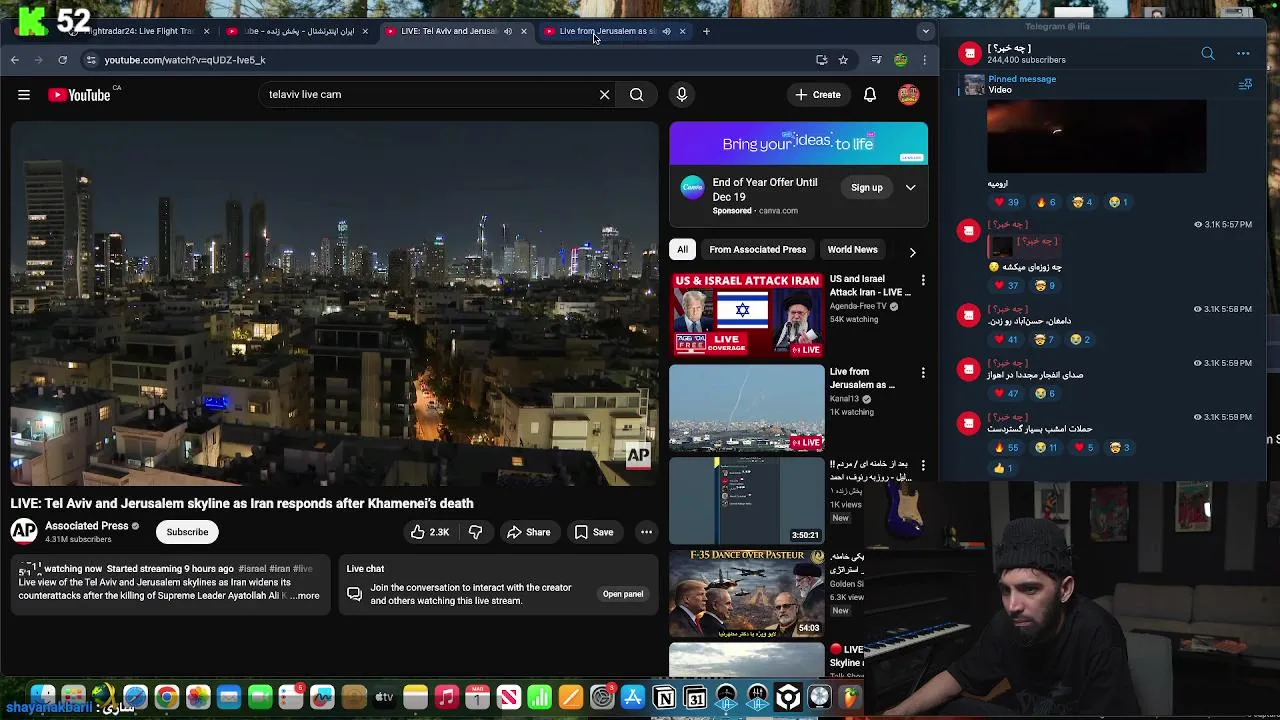Launch Music app from the Dock
Image resolution: width=1280 pixels, height=720 pixels.
pos(446,697)
